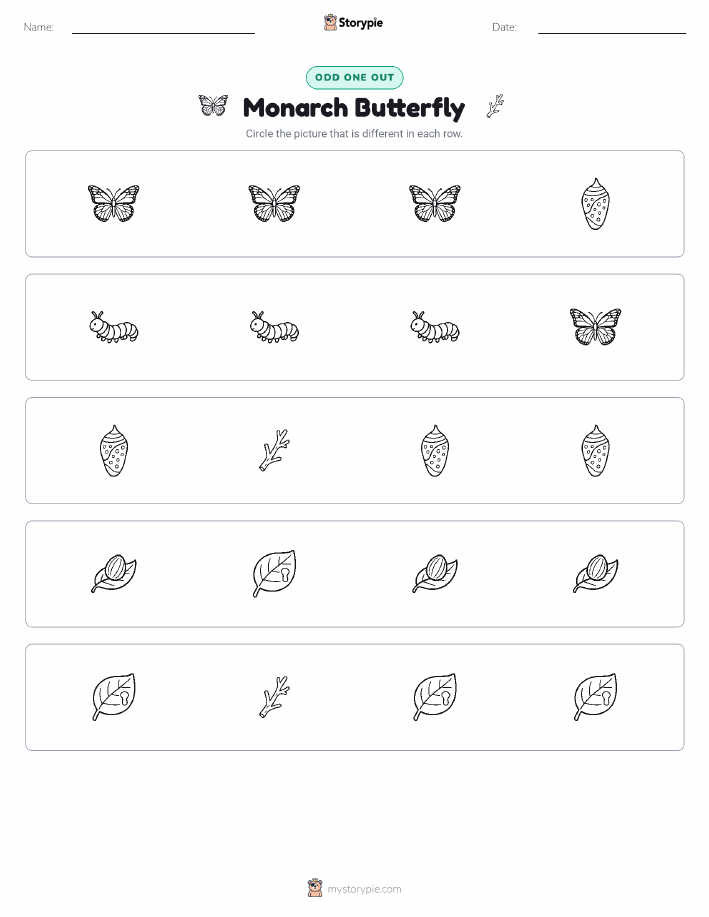Circle the chrysalis in the first row
709x917 pixels.
pyautogui.click(x=596, y=204)
